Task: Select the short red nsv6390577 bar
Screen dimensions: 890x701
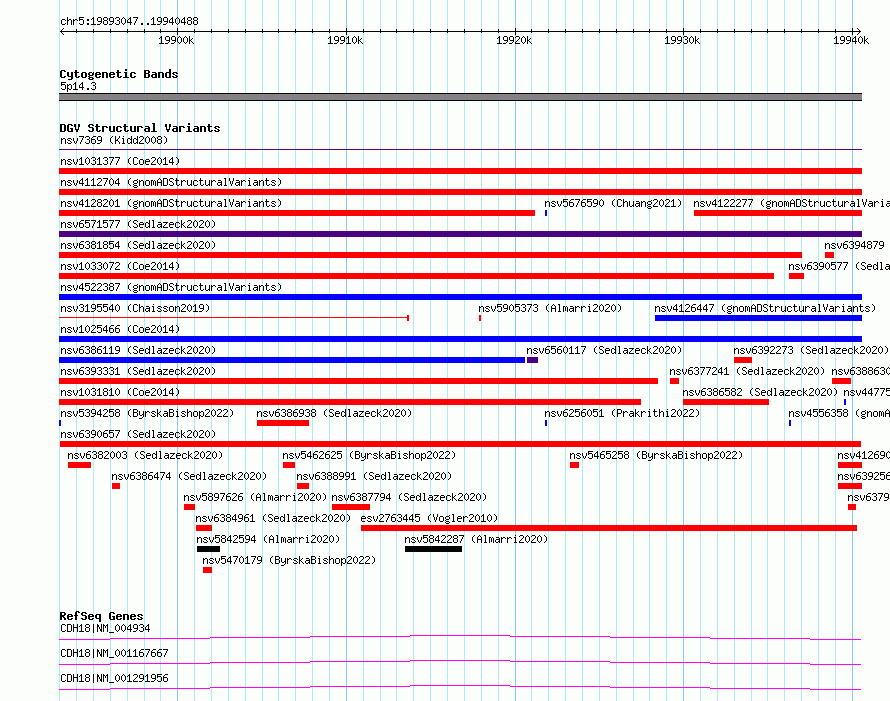Action: pos(796,276)
